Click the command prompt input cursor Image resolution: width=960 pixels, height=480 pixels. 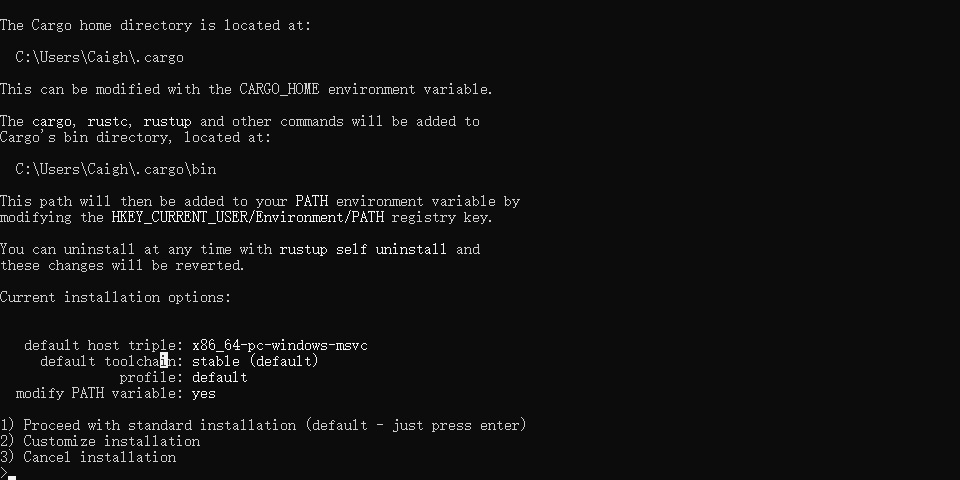12,475
